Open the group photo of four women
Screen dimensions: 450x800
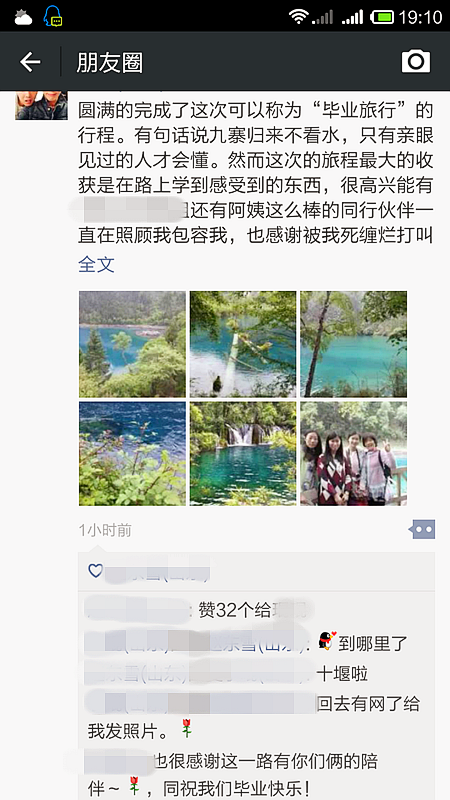pos(354,454)
